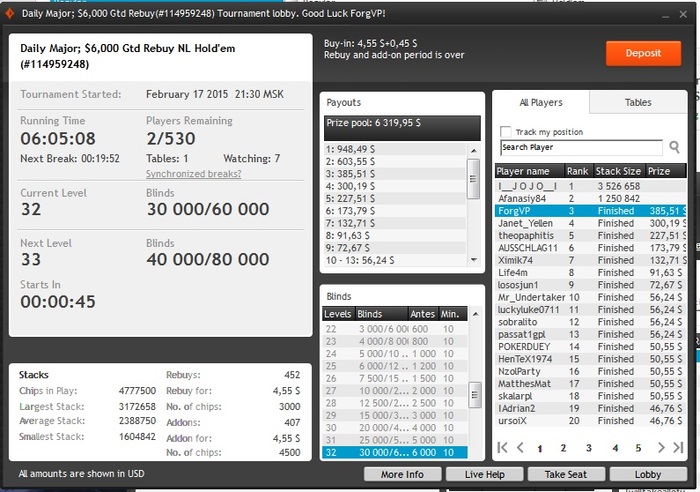700x492 pixels.
Task: Select highlighted blinds level 32 row
Action: click(395, 452)
